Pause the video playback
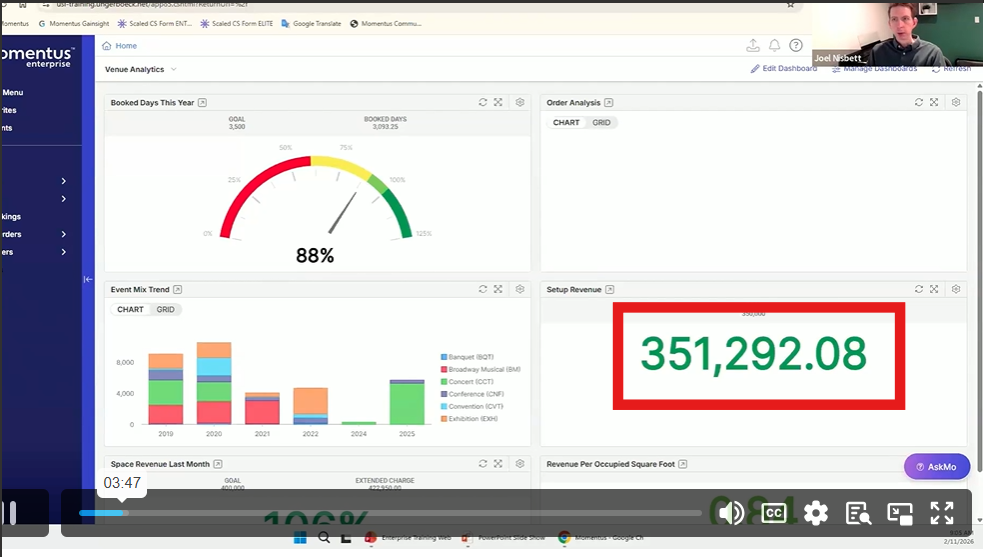Image resolution: width=984 pixels, height=557 pixels. 10,513
